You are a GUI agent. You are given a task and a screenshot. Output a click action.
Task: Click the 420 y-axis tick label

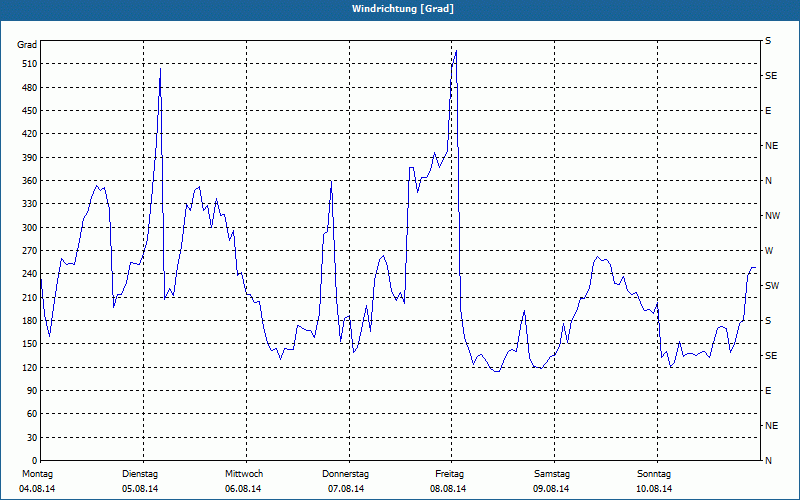(x=30, y=134)
